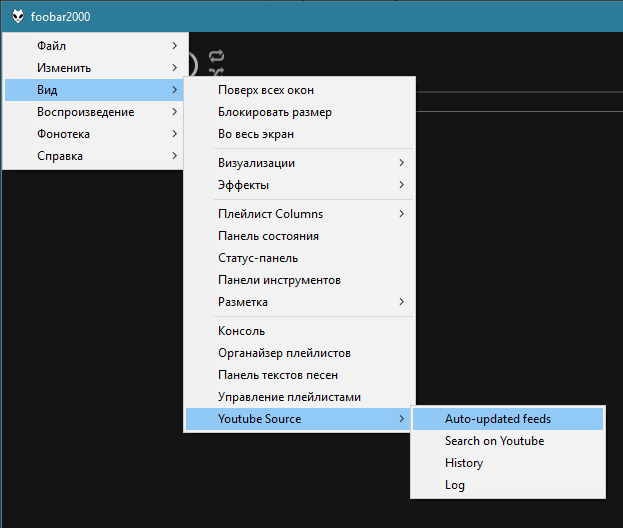Open the Консоль window
This screenshot has width=623, height=528.
299,331
